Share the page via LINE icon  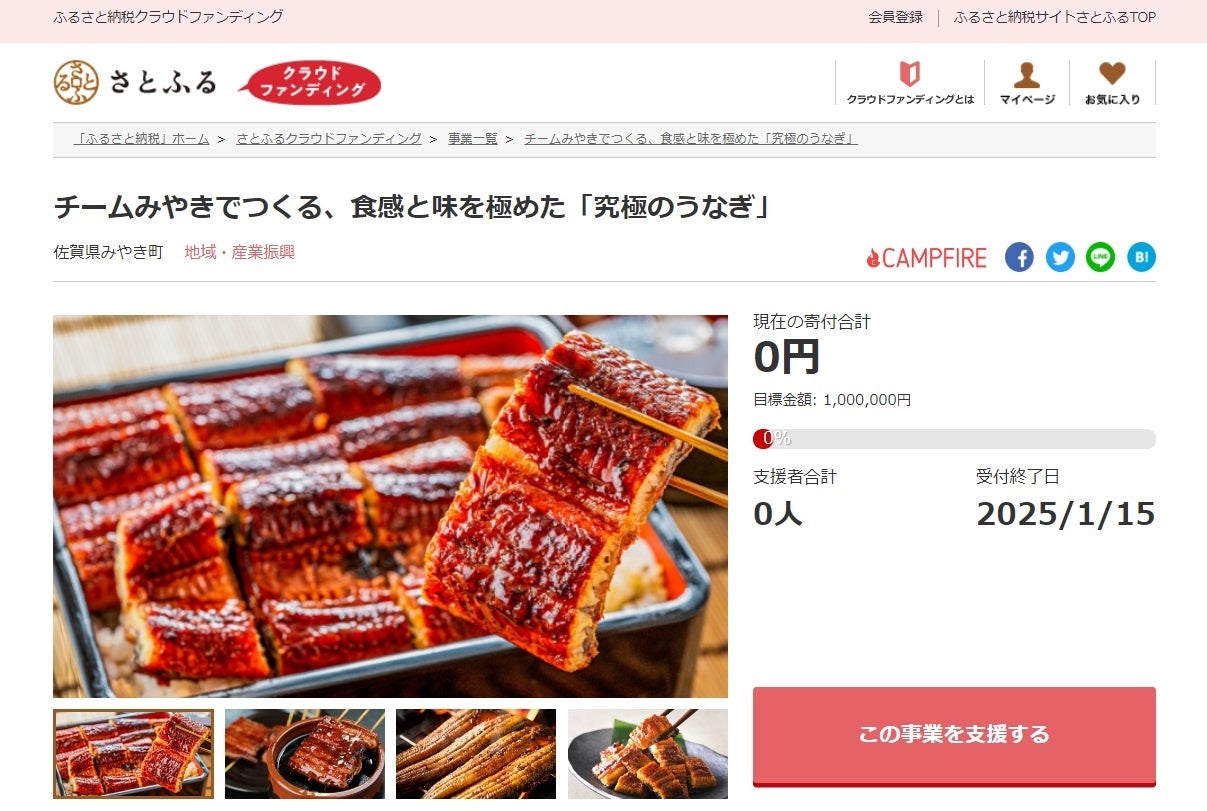(x=1101, y=257)
